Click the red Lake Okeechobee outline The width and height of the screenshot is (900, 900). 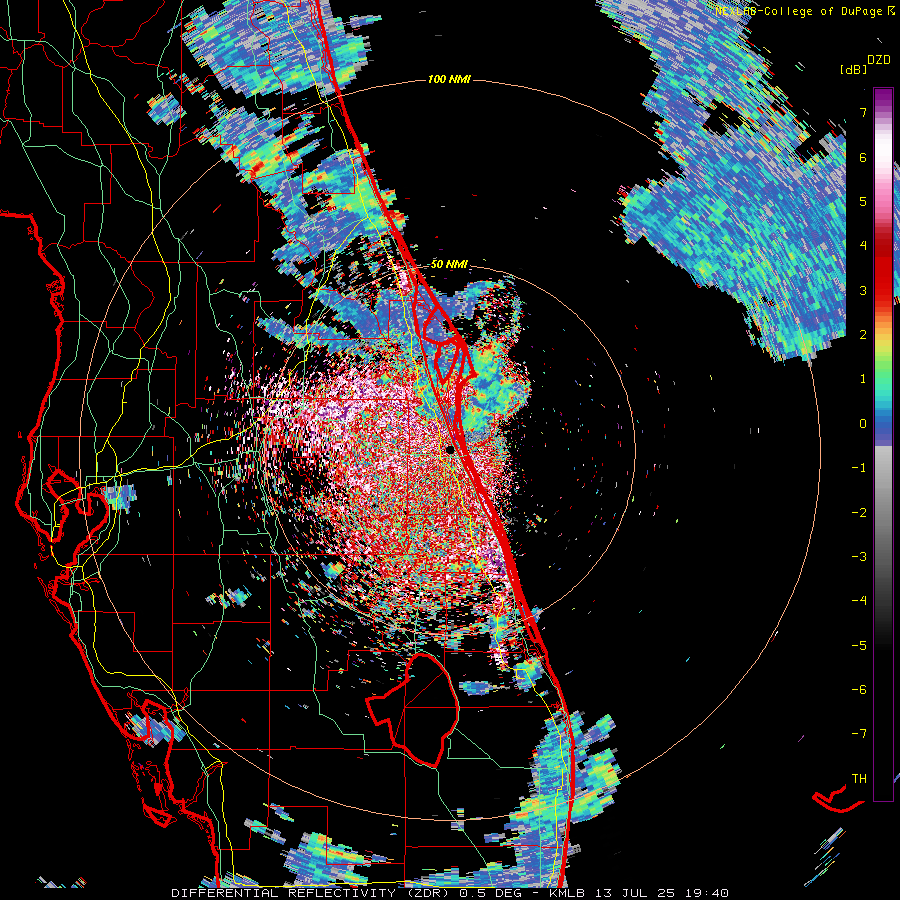coord(412,709)
